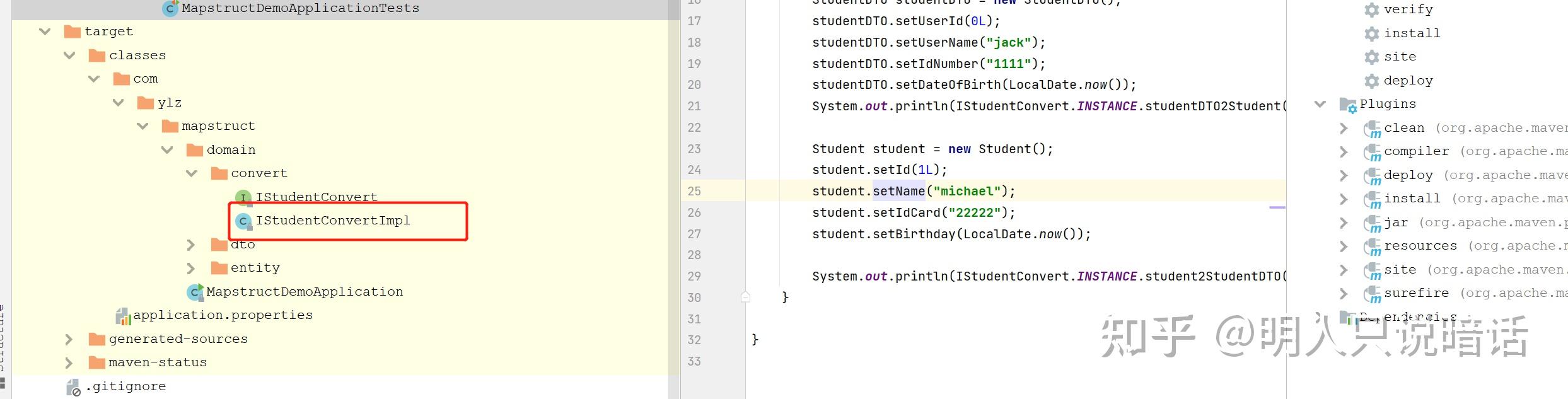Click the compiler plugin icon
The image size is (1568, 399).
pyautogui.click(x=1372, y=153)
